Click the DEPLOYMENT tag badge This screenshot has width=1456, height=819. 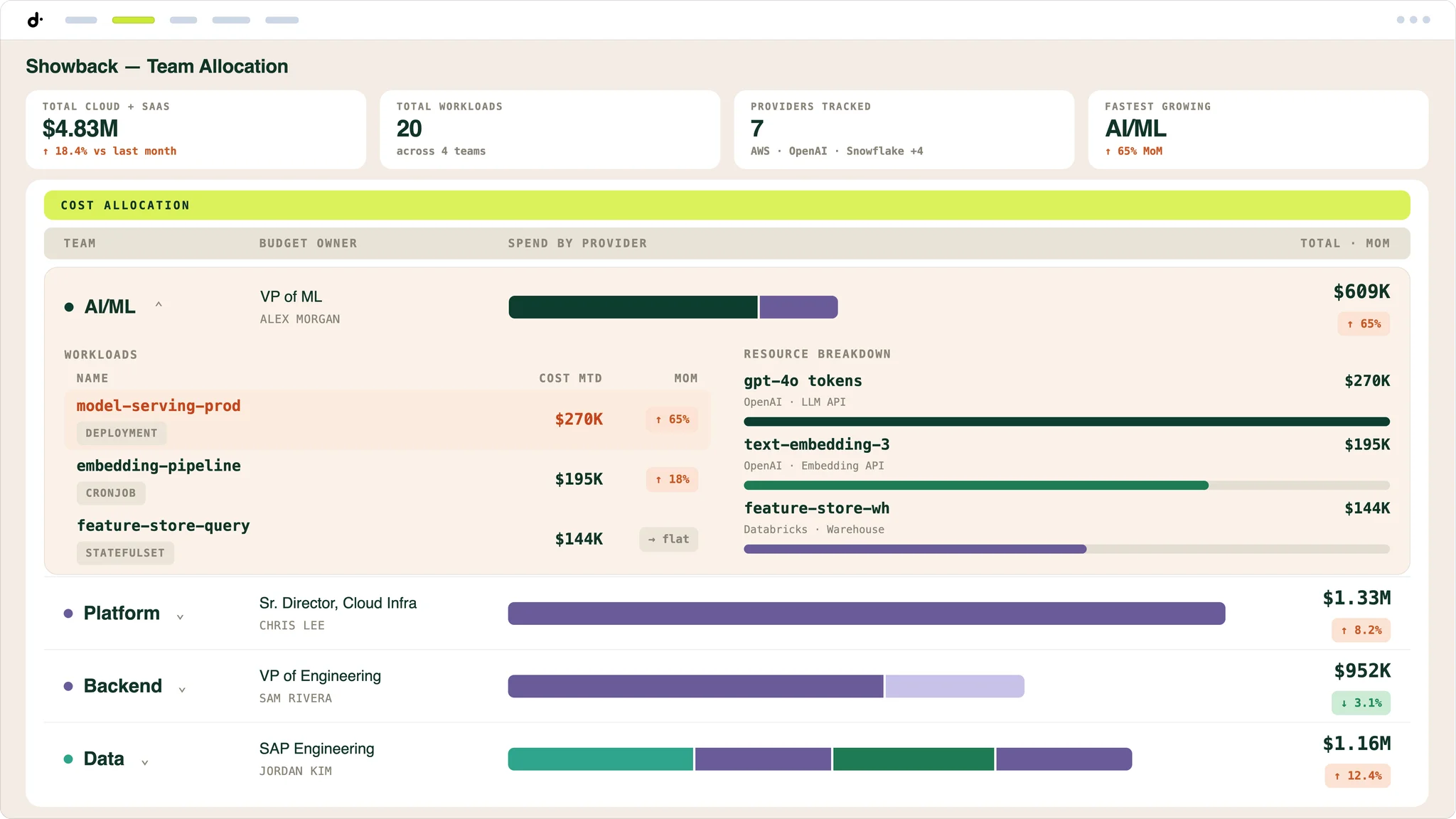(x=122, y=433)
